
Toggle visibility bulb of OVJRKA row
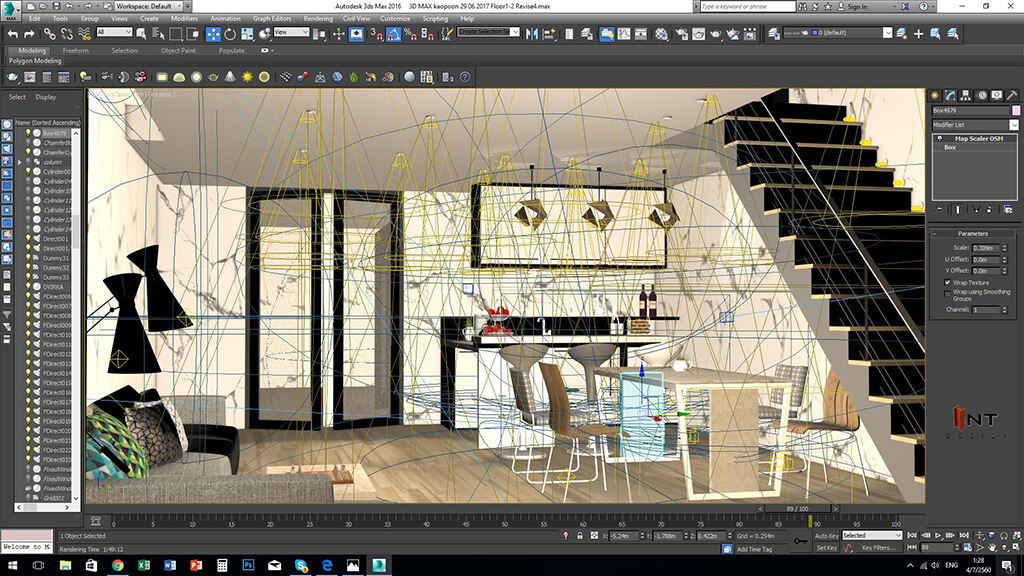tap(28, 287)
